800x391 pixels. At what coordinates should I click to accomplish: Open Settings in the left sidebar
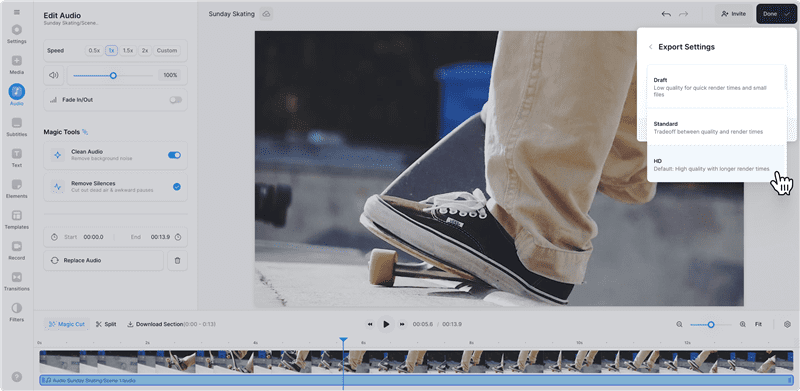(x=16, y=34)
